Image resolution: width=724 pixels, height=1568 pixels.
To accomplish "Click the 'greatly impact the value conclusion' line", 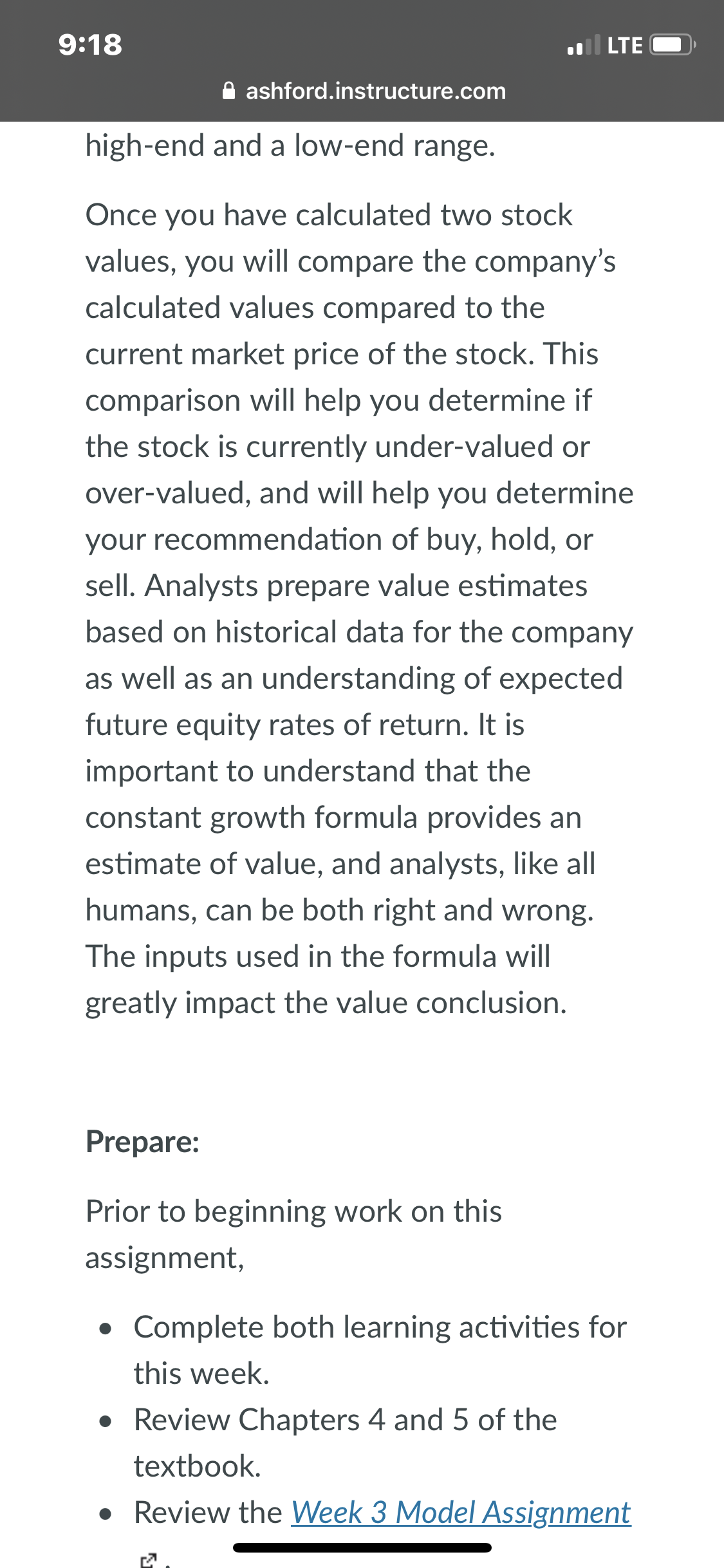I will pos(326,1003).
